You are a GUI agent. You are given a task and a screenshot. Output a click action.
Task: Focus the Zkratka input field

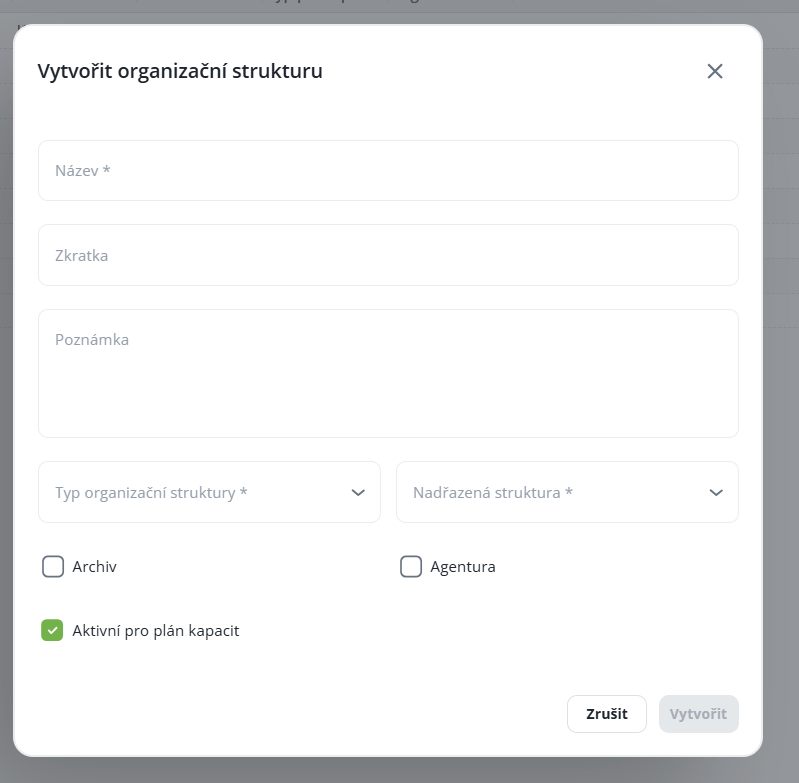[388, 255]
